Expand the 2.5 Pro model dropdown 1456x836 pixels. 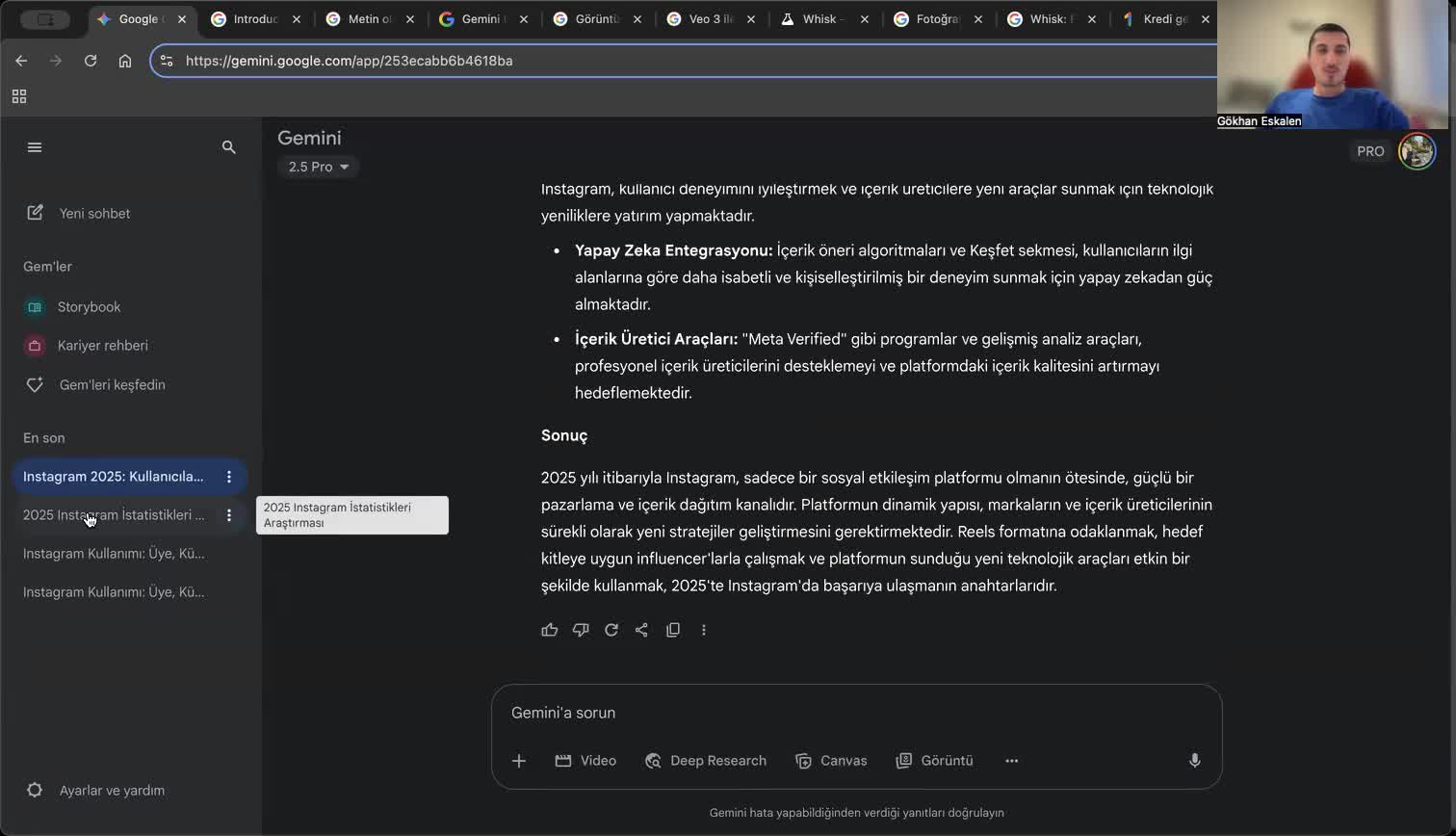319,167
